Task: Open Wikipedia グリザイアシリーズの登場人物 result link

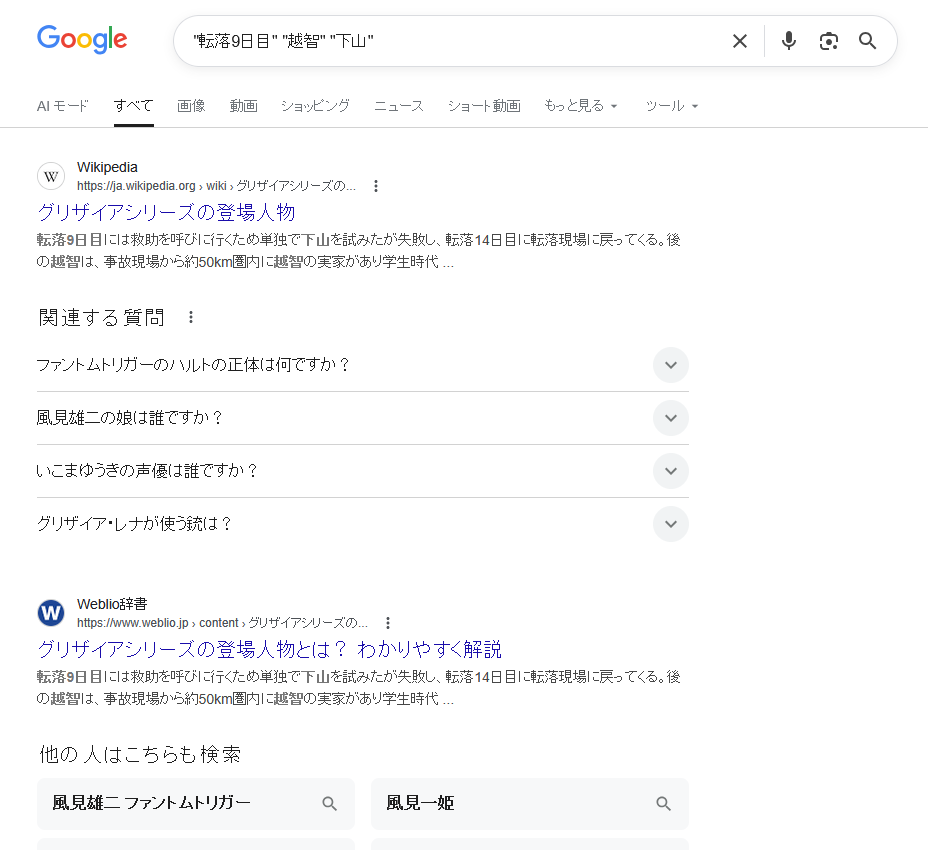Action: coord(166,212)
